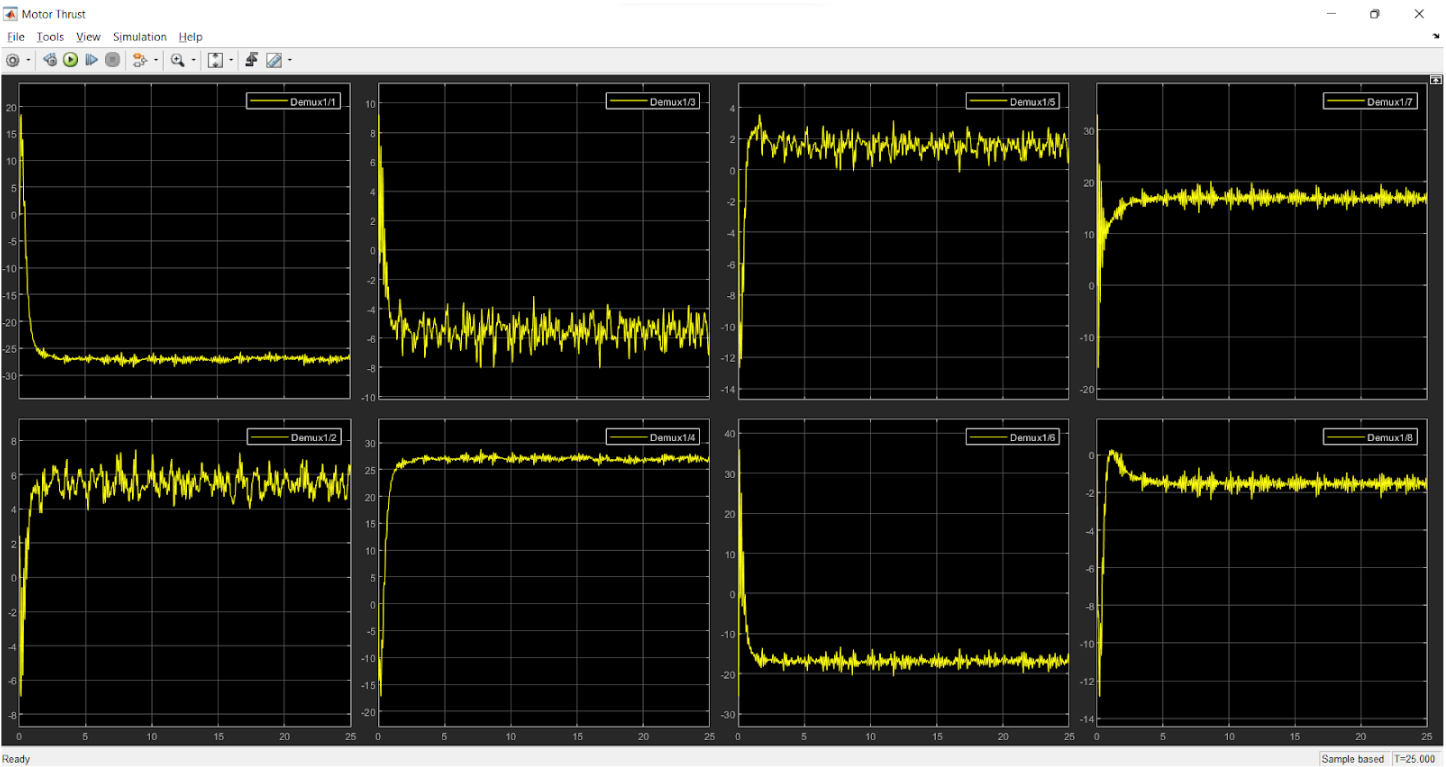
Task: Click the Sample based status bar text
Action: (x=1353, y=759)
